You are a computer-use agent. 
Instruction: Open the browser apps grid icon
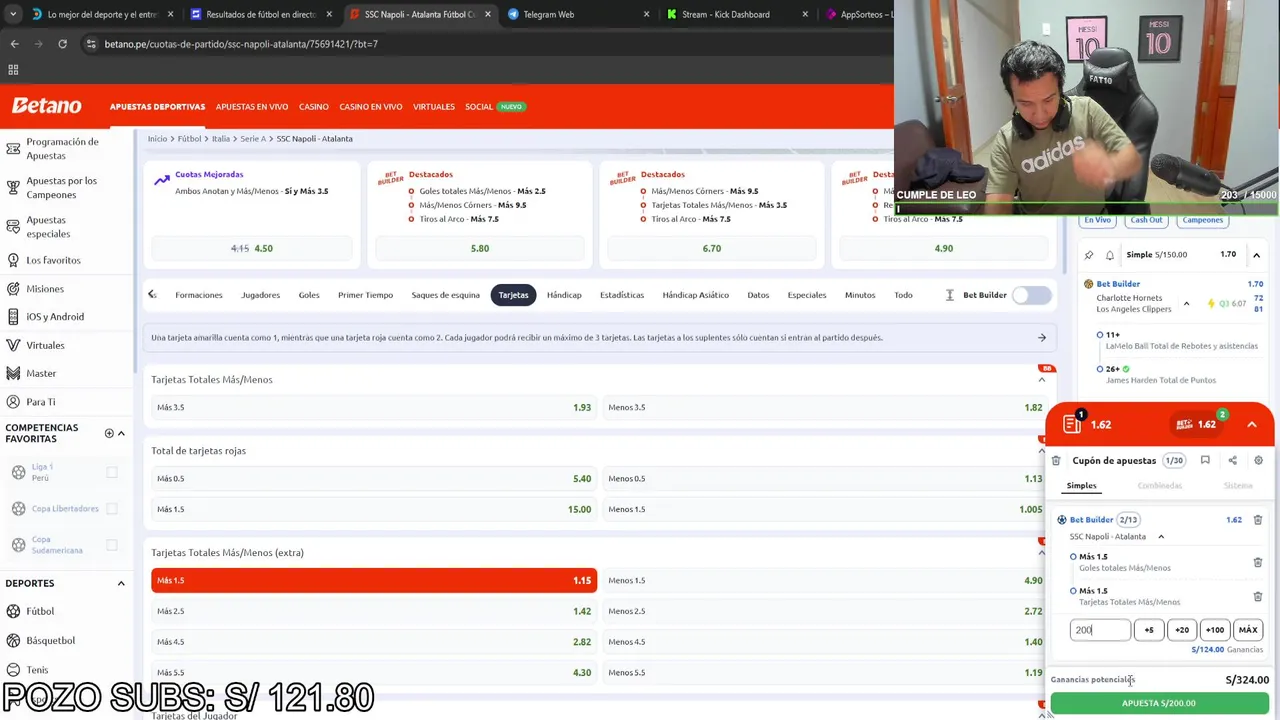pos(13,69)
